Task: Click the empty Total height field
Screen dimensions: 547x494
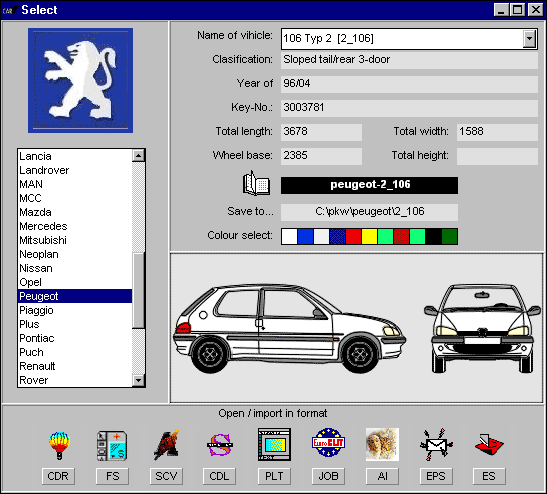Action: point(497,156)
